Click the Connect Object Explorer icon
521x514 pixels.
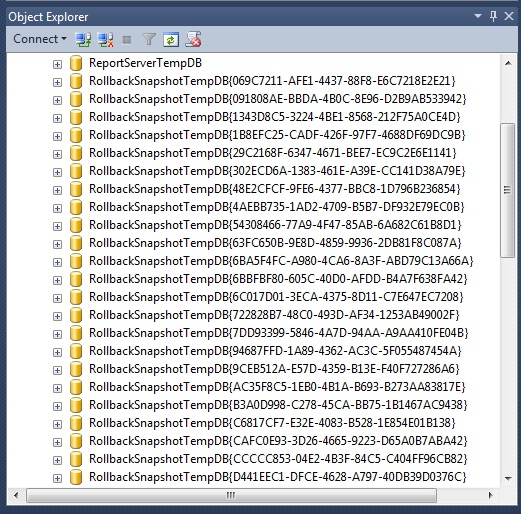click(x=83, y=40)
